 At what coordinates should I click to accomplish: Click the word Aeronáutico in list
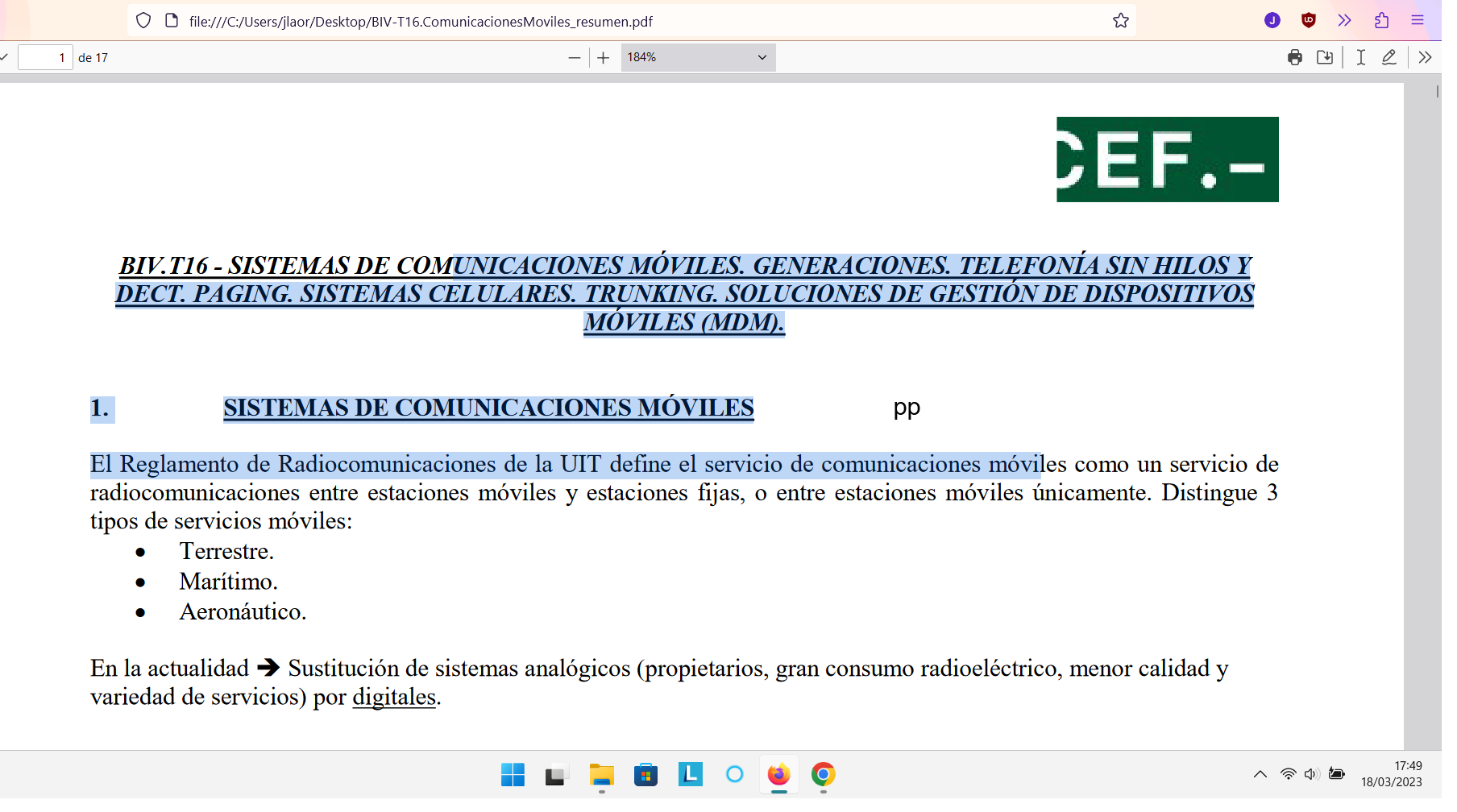(x=243, y=612)
